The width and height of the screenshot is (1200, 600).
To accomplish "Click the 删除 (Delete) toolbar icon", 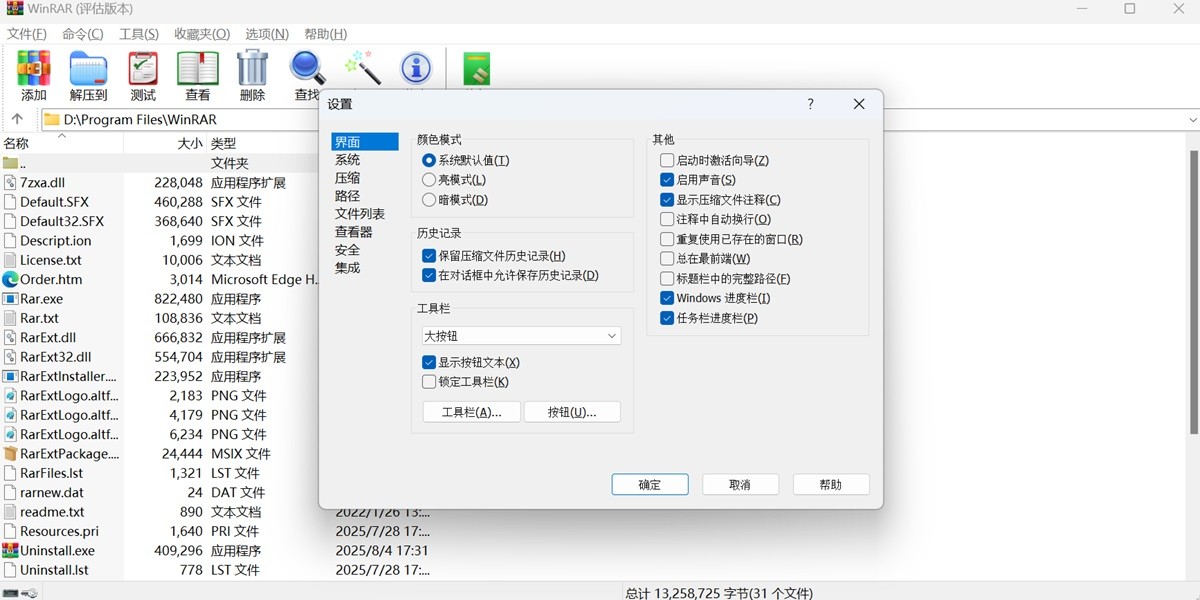I will coord(252,70).
